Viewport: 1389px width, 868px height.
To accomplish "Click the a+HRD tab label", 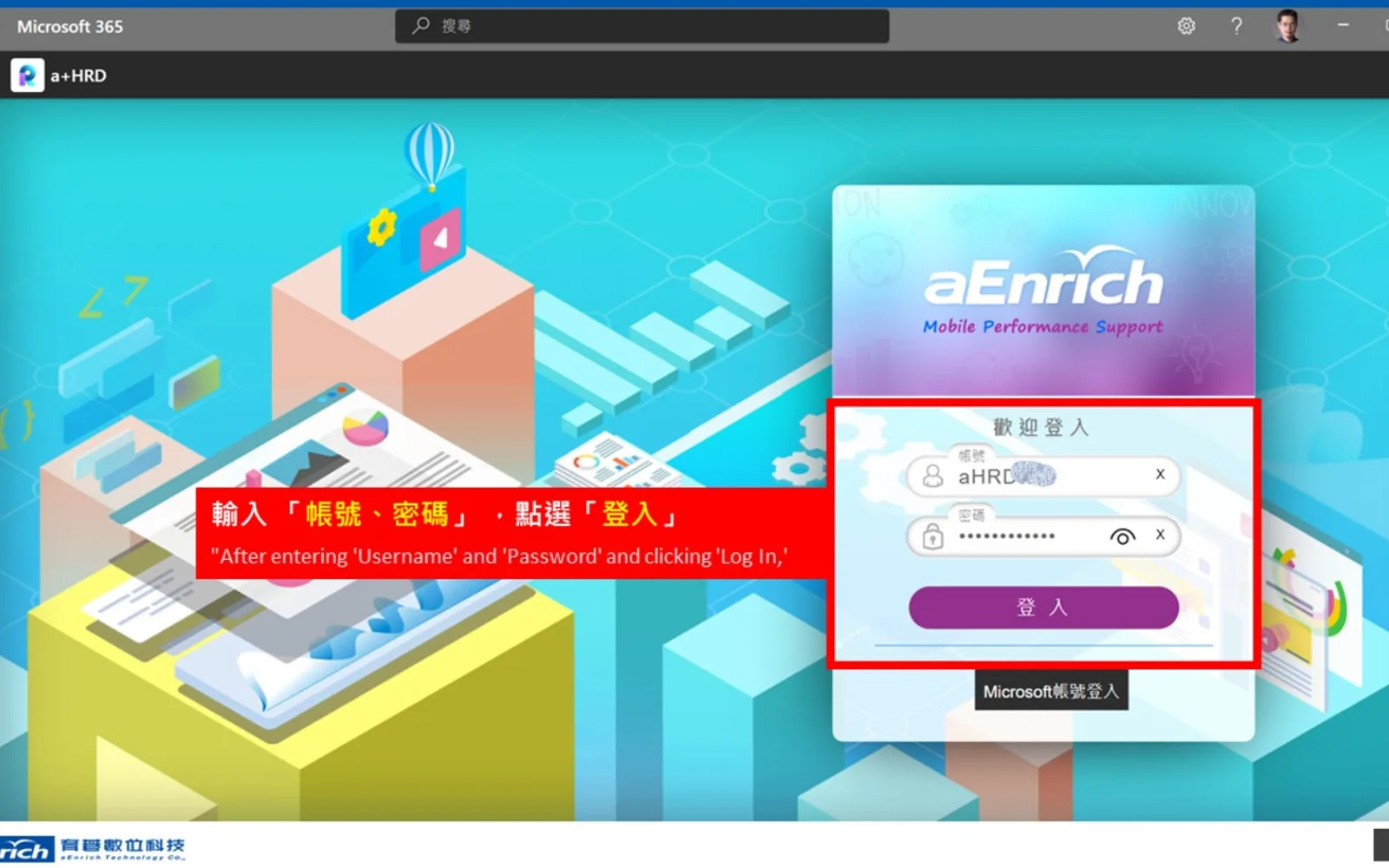I will (x=78, y=76).
